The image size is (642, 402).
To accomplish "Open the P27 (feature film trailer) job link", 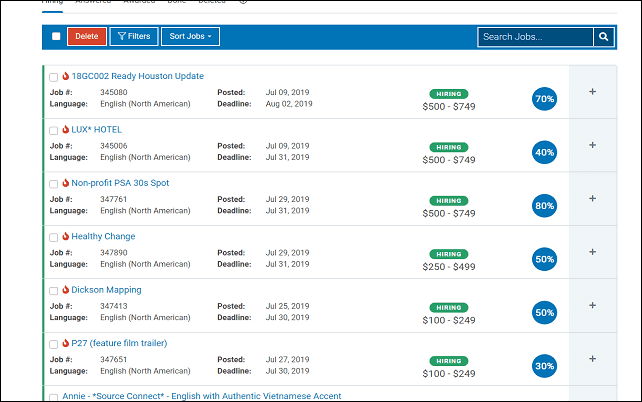I will click(x=119, y=344).
